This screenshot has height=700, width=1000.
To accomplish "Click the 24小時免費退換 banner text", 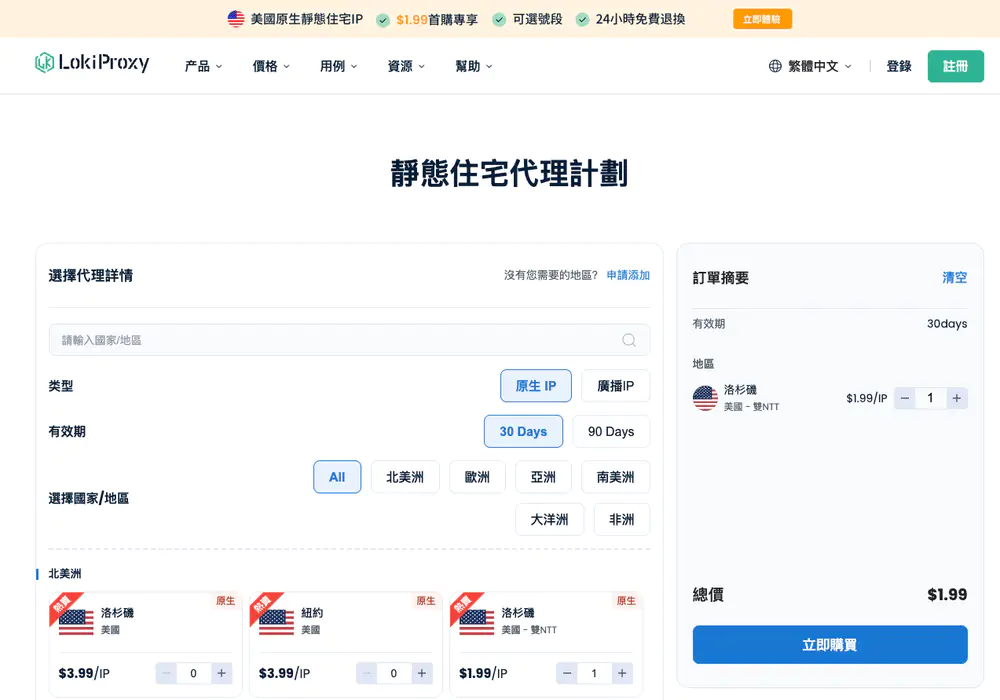I will click(x=640, y=19).
